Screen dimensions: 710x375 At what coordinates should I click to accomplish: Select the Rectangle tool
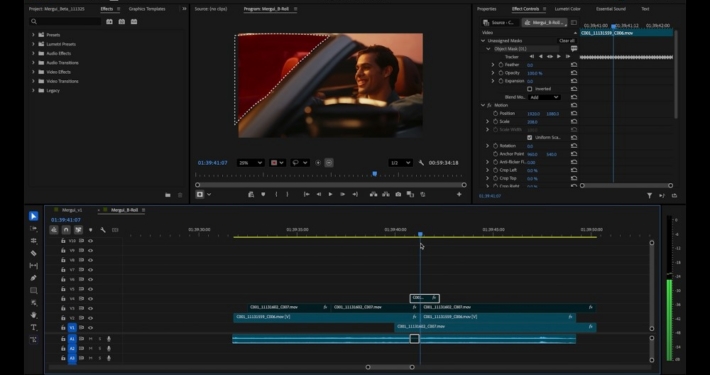pos(34,290)
